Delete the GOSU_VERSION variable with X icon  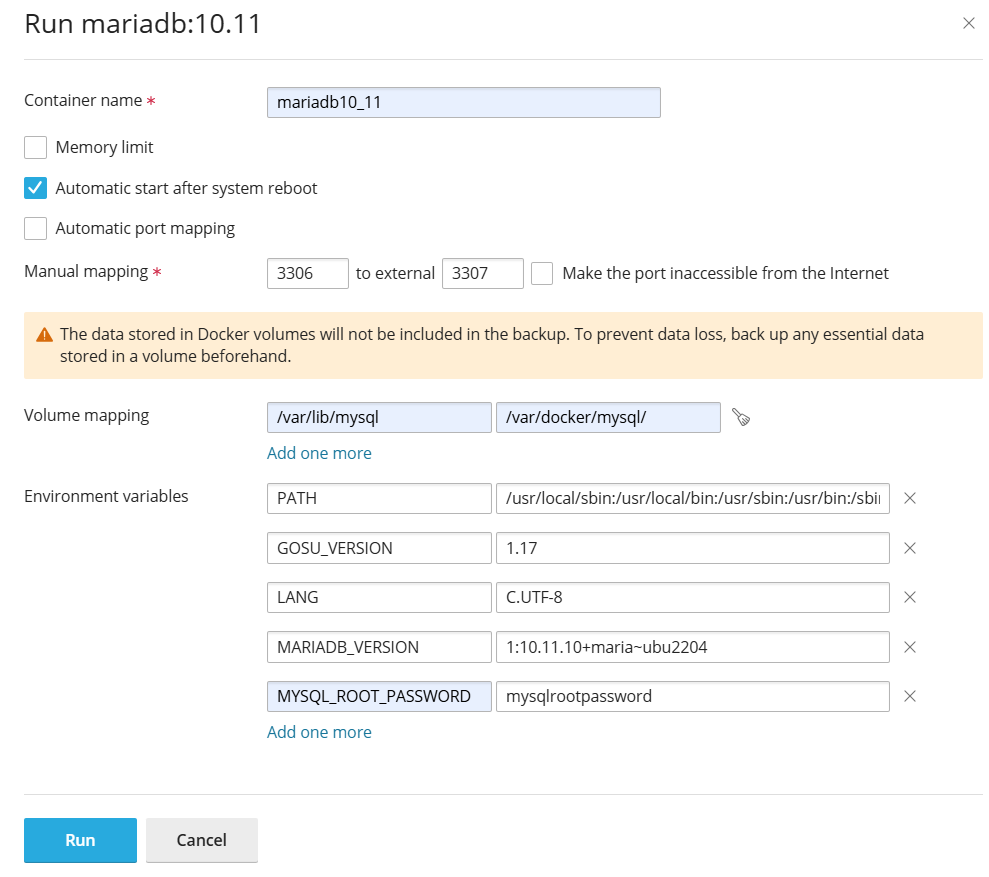coord(910,548)
